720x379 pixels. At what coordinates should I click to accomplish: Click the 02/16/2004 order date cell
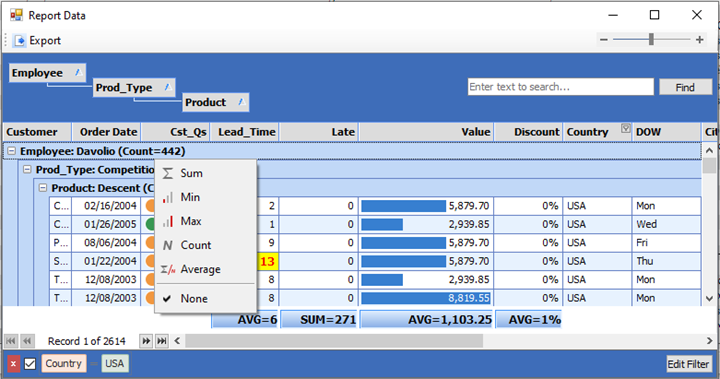click(x=106, y=206)
